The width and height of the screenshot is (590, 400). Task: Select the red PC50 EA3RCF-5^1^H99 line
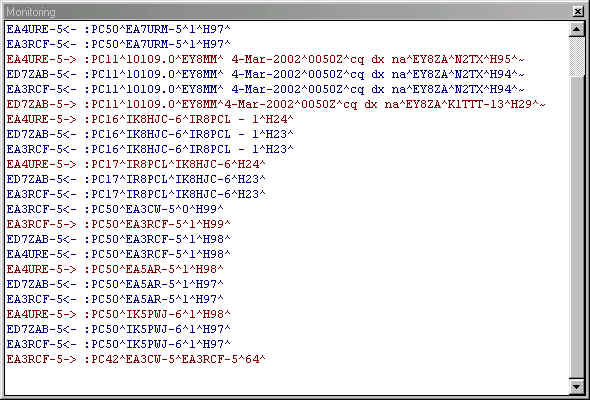[x=119, y=224]
